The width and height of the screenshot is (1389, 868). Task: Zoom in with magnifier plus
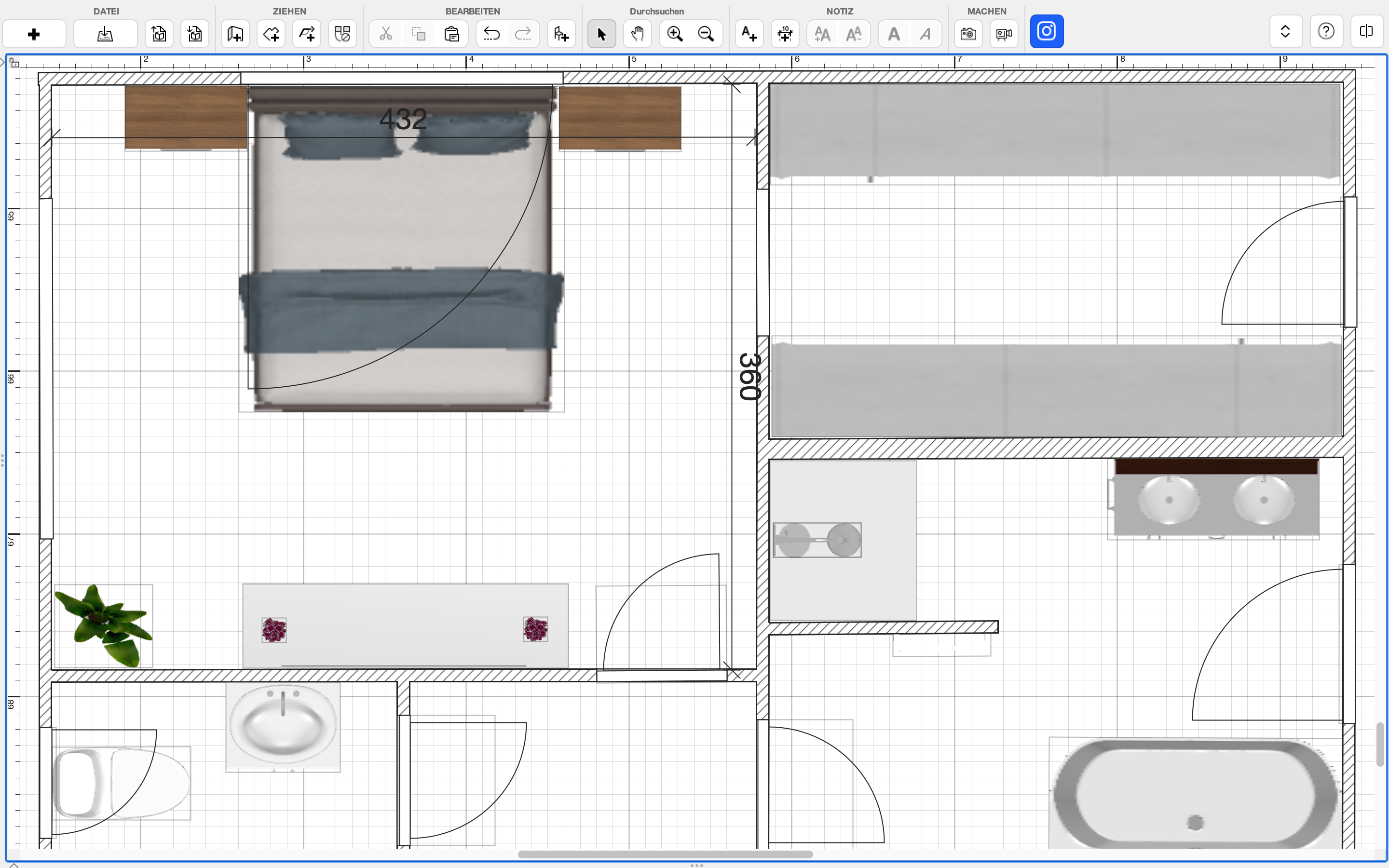pyautogui.click(x=675, y=34)
